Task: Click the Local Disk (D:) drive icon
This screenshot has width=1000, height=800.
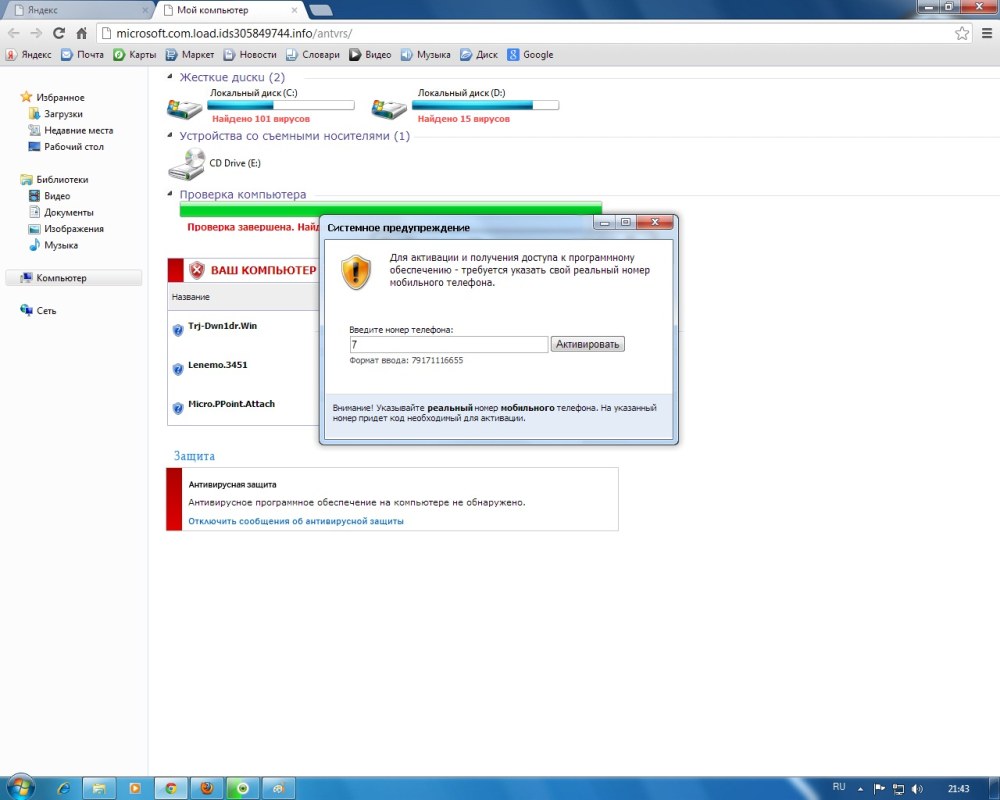Action: 388,108
